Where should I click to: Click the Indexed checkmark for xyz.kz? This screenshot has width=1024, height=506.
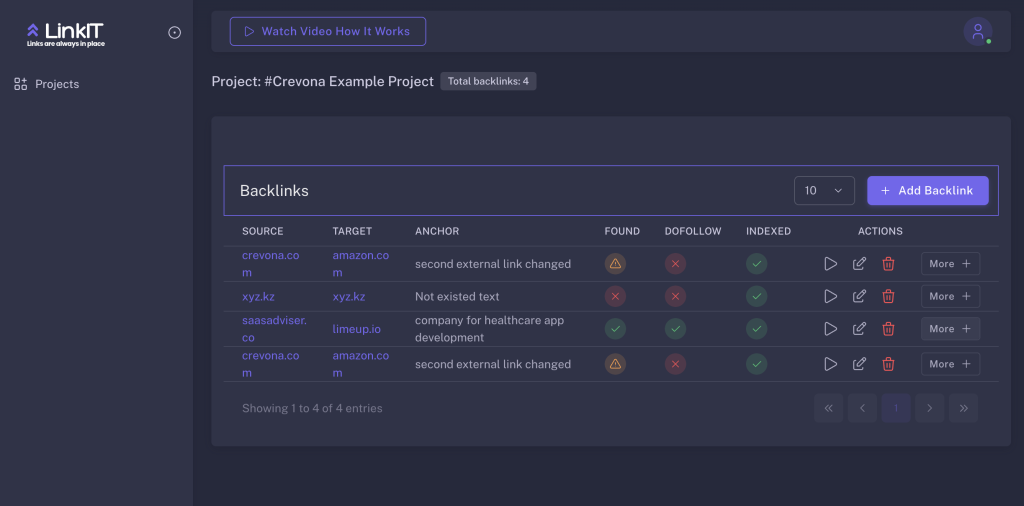click(x=757, y=296)
